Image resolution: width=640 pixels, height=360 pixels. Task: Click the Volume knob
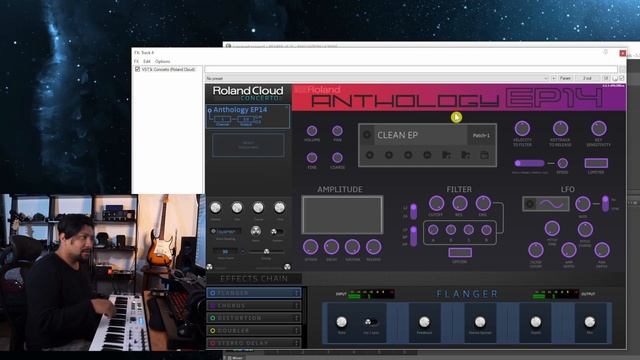pos(312,131)
